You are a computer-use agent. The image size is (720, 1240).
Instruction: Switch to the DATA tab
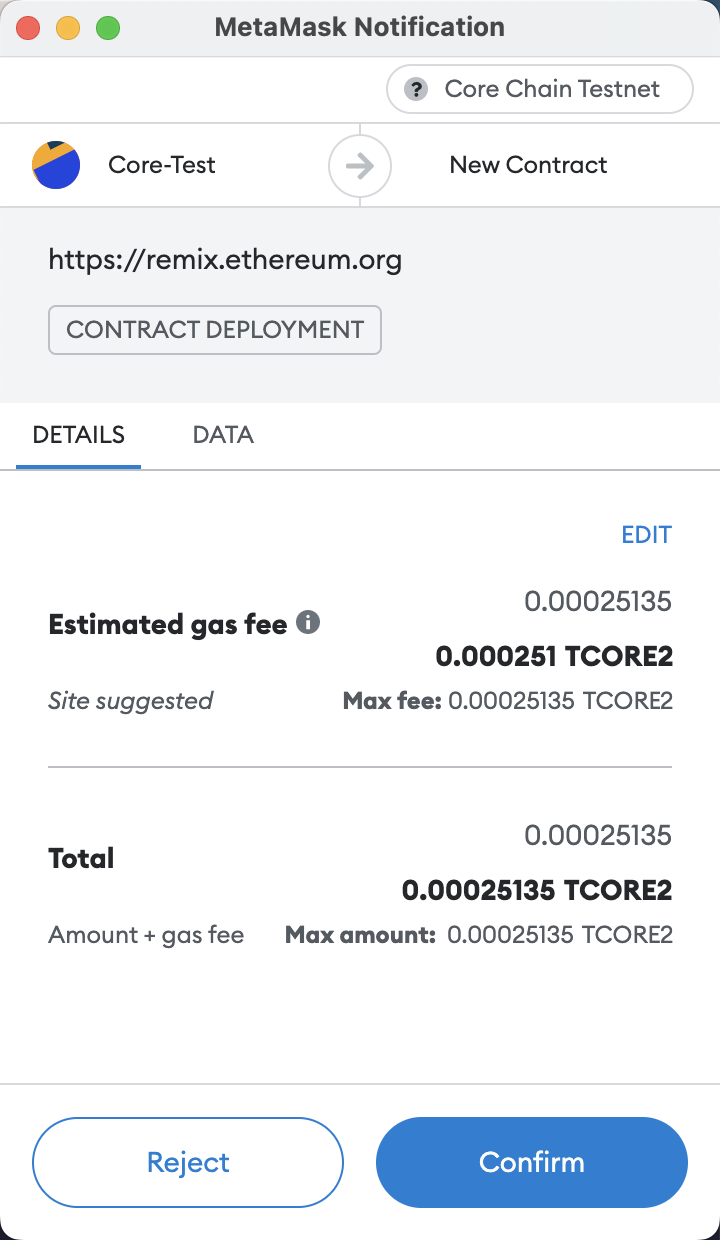point(223,435)
